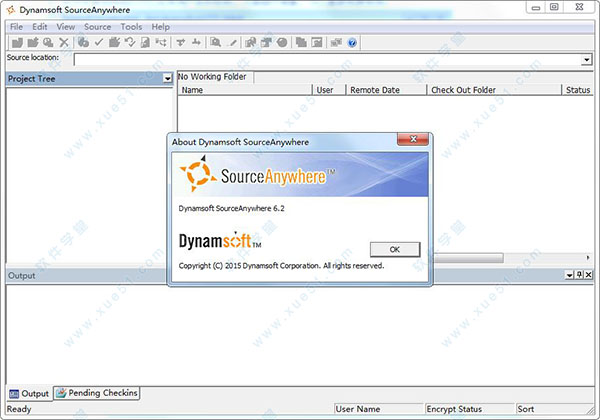Click the pencil edit toolbar icon
600x420 pixels.
(x=232, y=43)
